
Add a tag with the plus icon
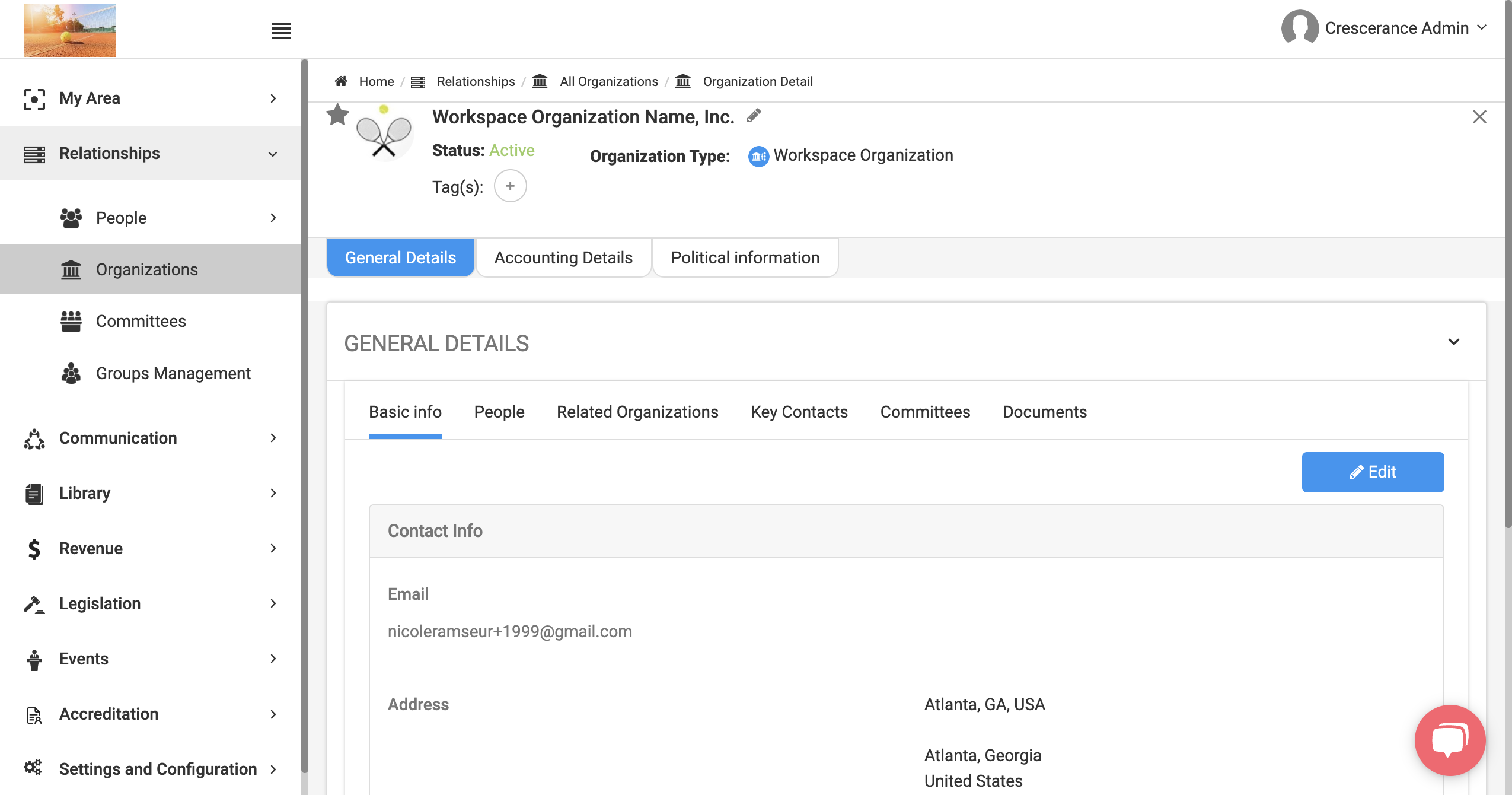point(510,186)
